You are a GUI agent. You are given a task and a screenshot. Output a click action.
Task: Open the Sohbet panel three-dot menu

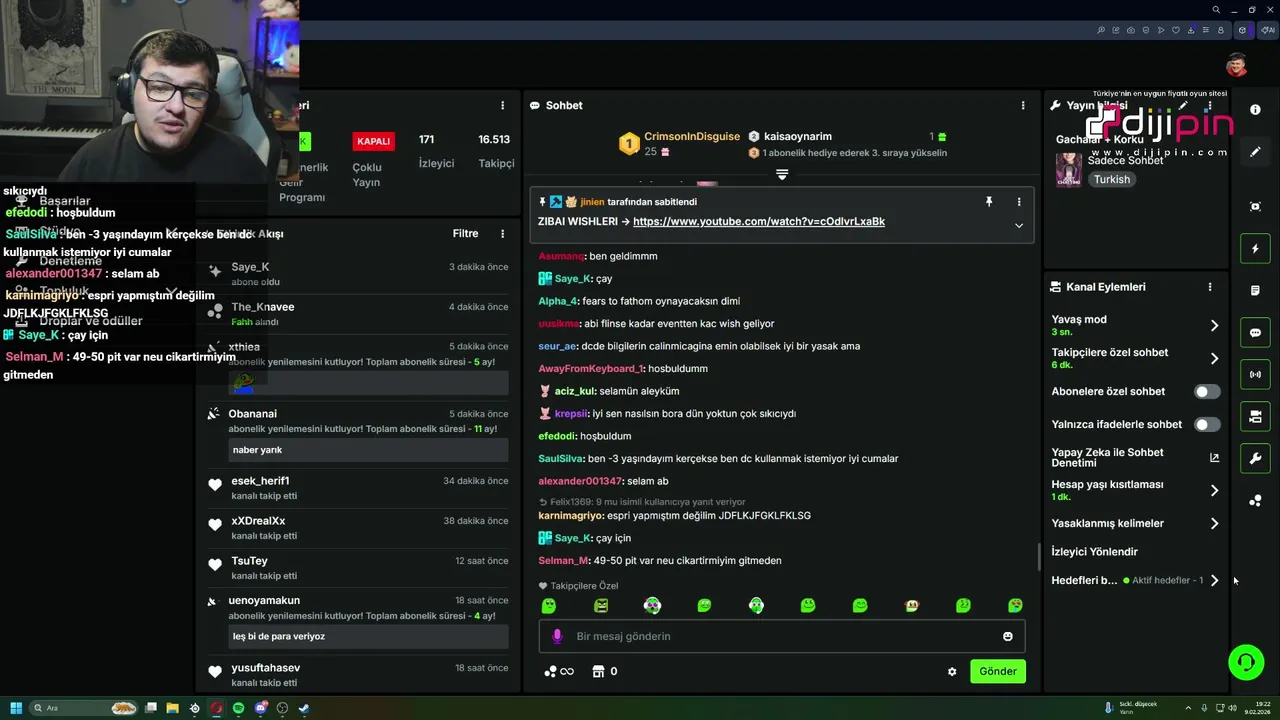pos(1022,105)
